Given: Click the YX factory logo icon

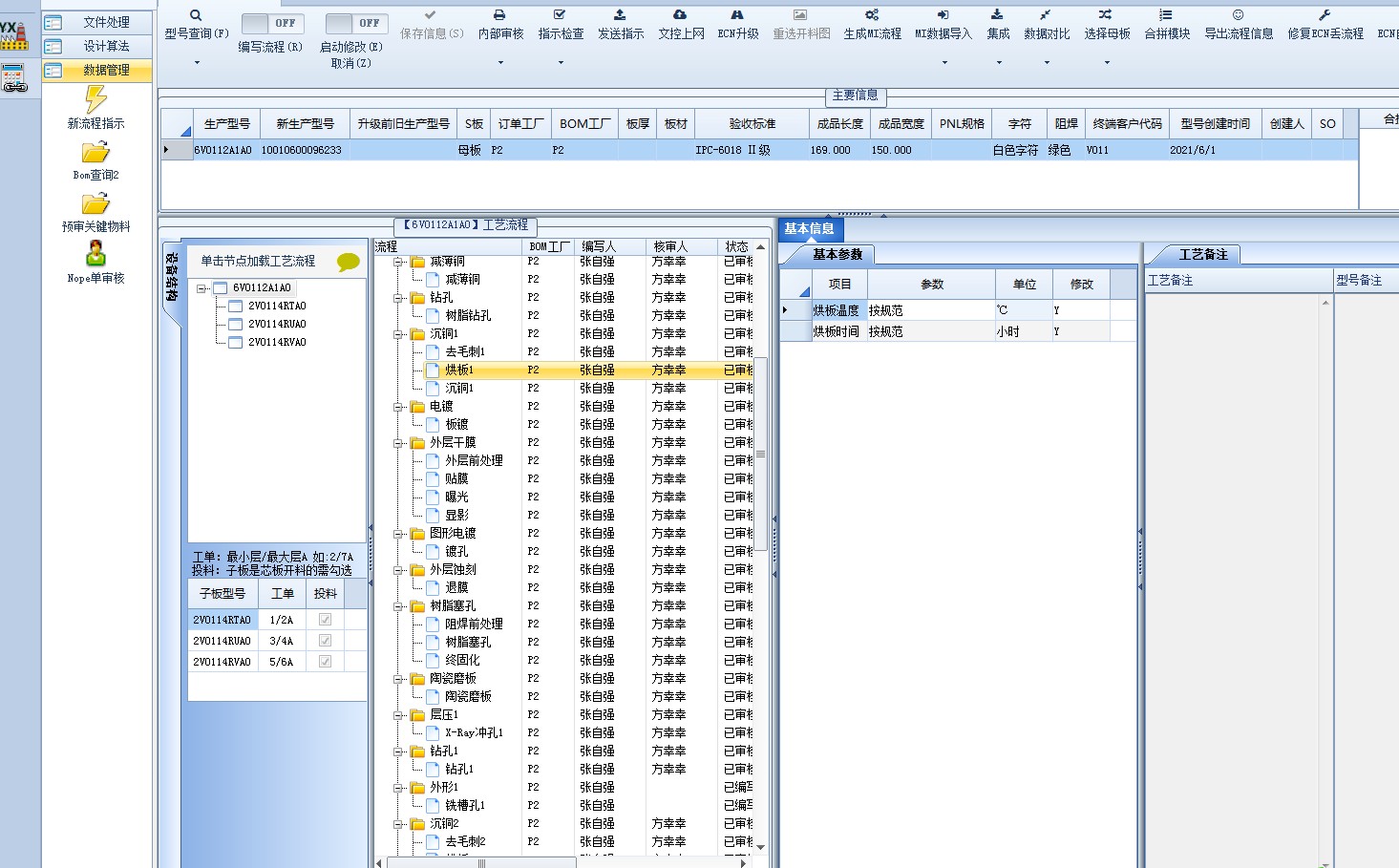Looking at the screenshot, I should 13,35.
